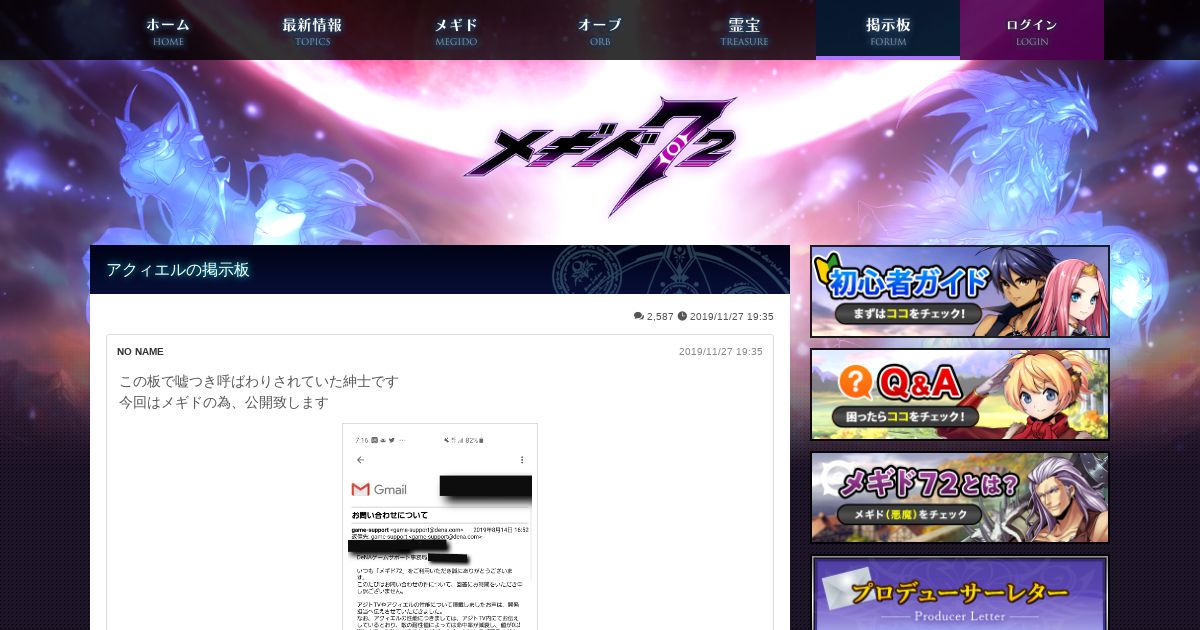
Task: Open the メギド MEGIDO menu item
Action: pos(456,30)
